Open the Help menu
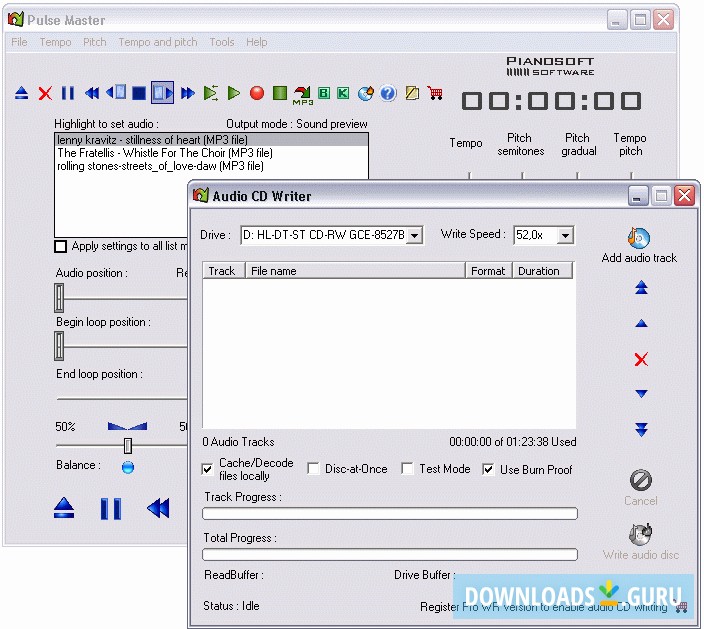 [x=256, y=42]
